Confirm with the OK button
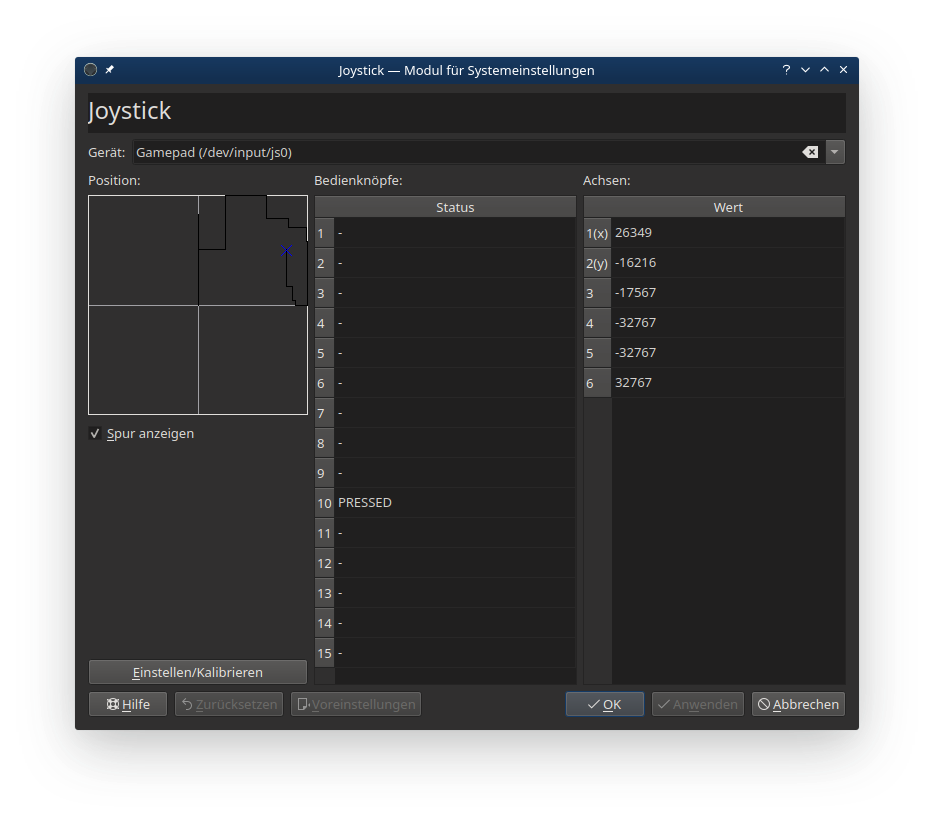The image size is (934, 823). 605,704
